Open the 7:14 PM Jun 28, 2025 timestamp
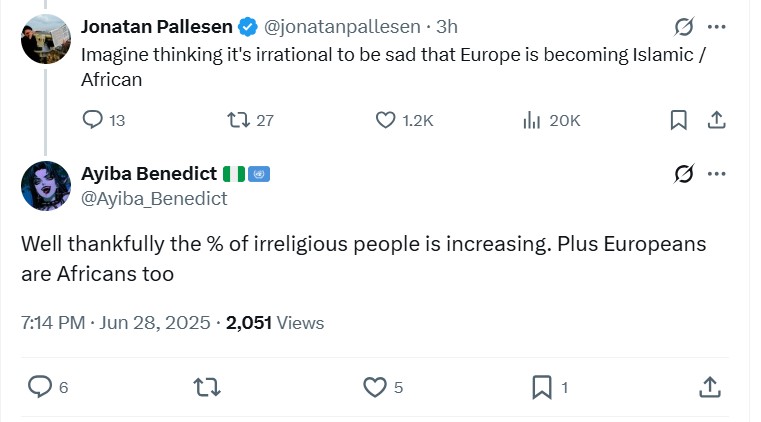The height and width of the screenshot is (422, 761). click(116, 323)
